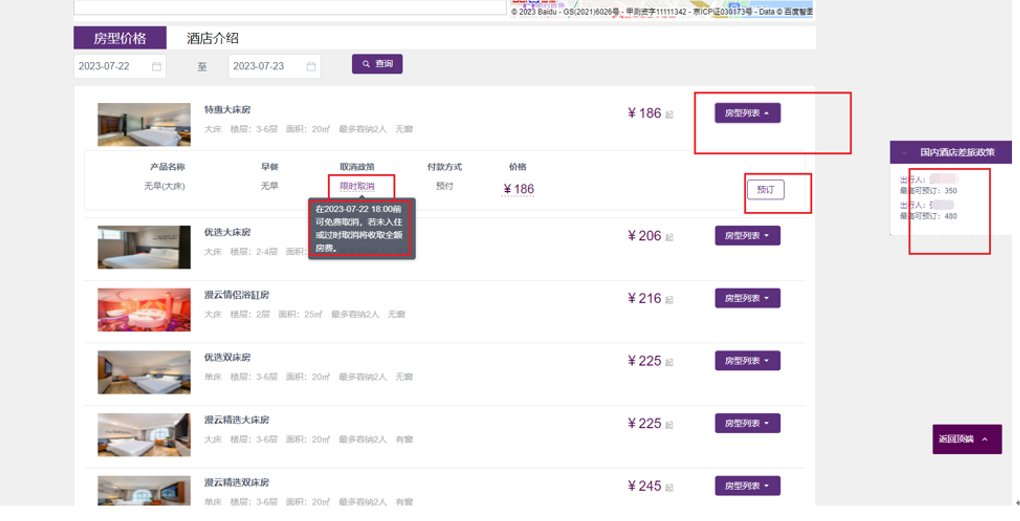The width and height of the screenshot is (1020, 521).
Task: Expand 房型列表 for 漫云情侣浴缸房
Action: point(747,298)
